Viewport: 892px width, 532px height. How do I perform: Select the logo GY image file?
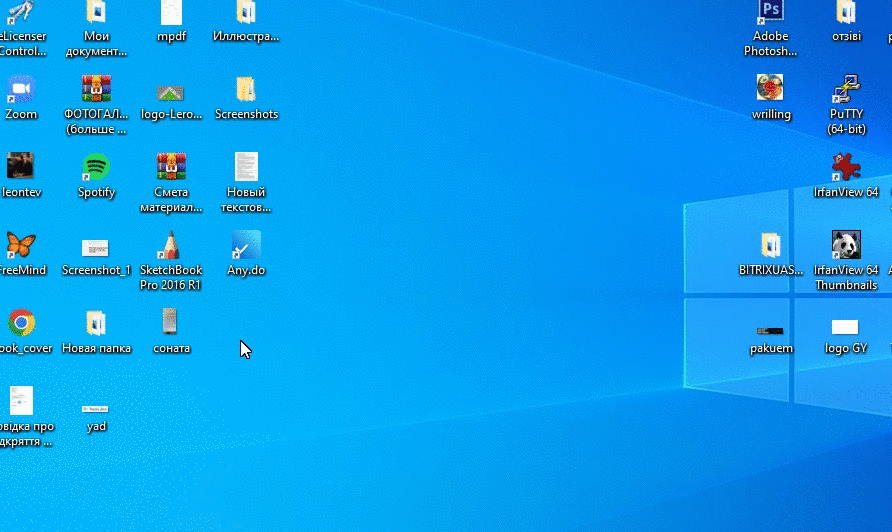tap(845, 328)
